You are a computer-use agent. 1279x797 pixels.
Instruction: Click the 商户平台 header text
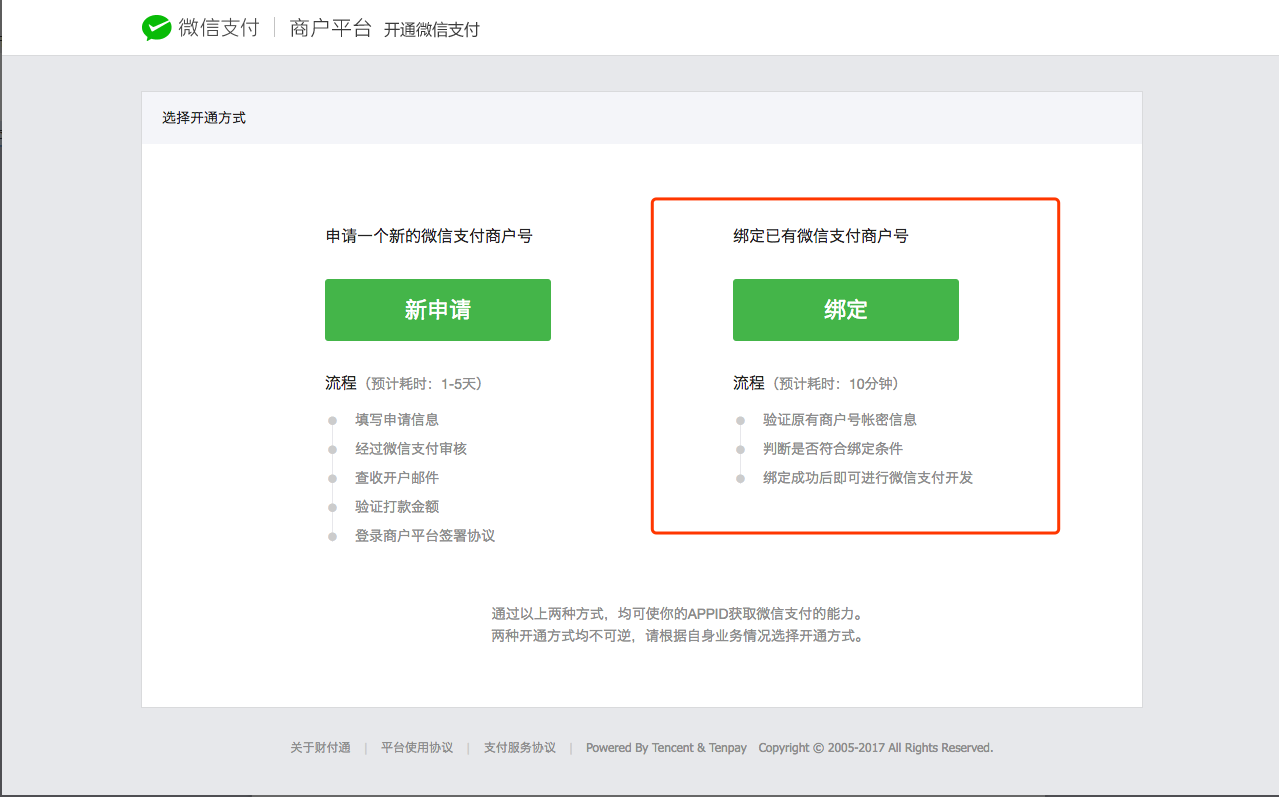(330, 28)
